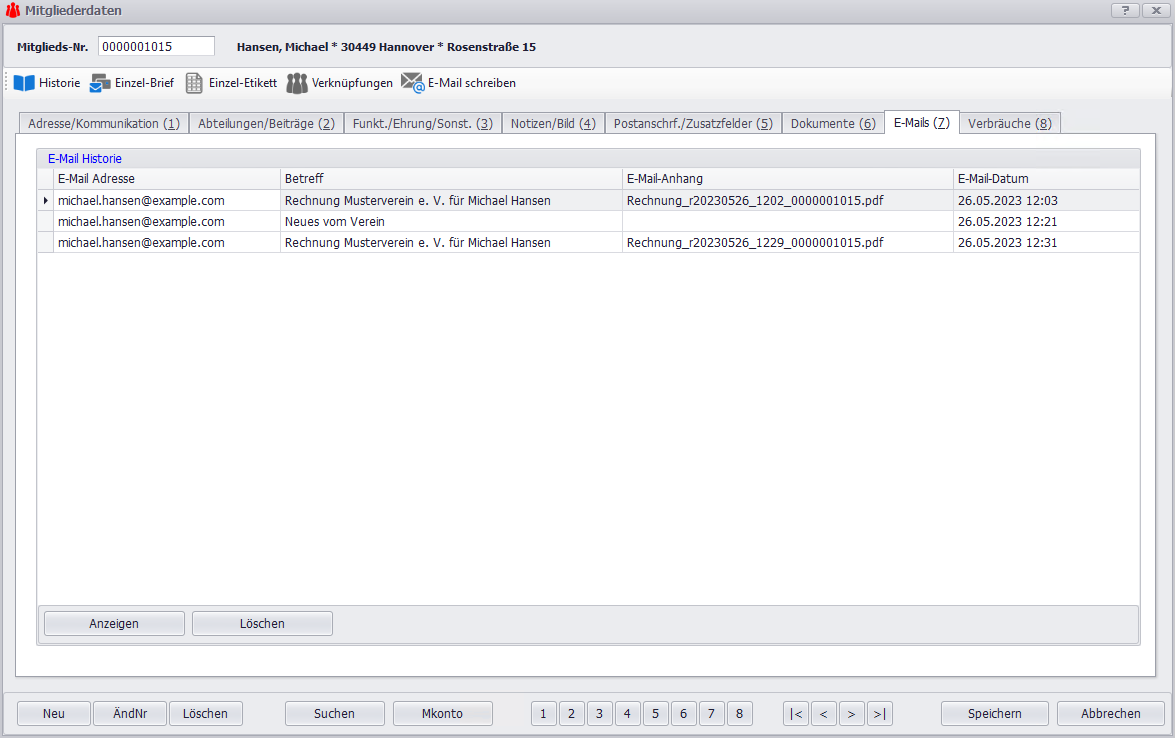This screenshot has width=1175, height=738.
Task: Sort by E-Mail-Datum column header
Action: pos(1045,179)
